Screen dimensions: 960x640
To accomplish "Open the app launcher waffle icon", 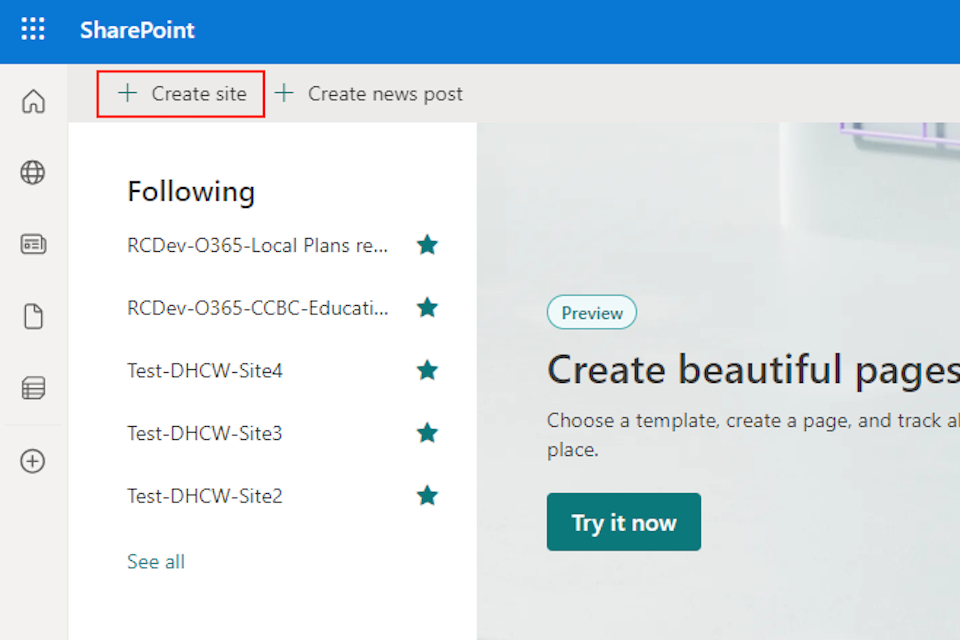I will point(33,30).
